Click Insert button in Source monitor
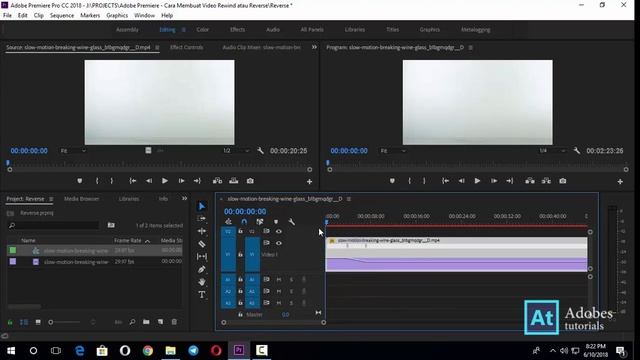 tap(218, 181)
